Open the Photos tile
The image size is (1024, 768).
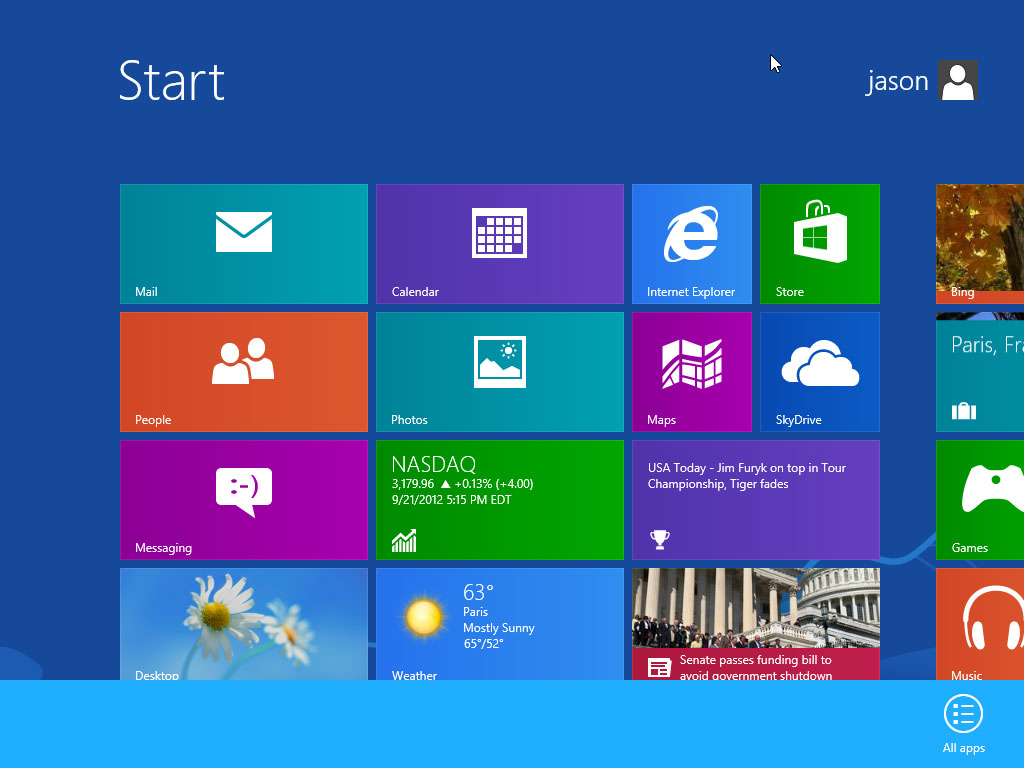tap(500, 372)
